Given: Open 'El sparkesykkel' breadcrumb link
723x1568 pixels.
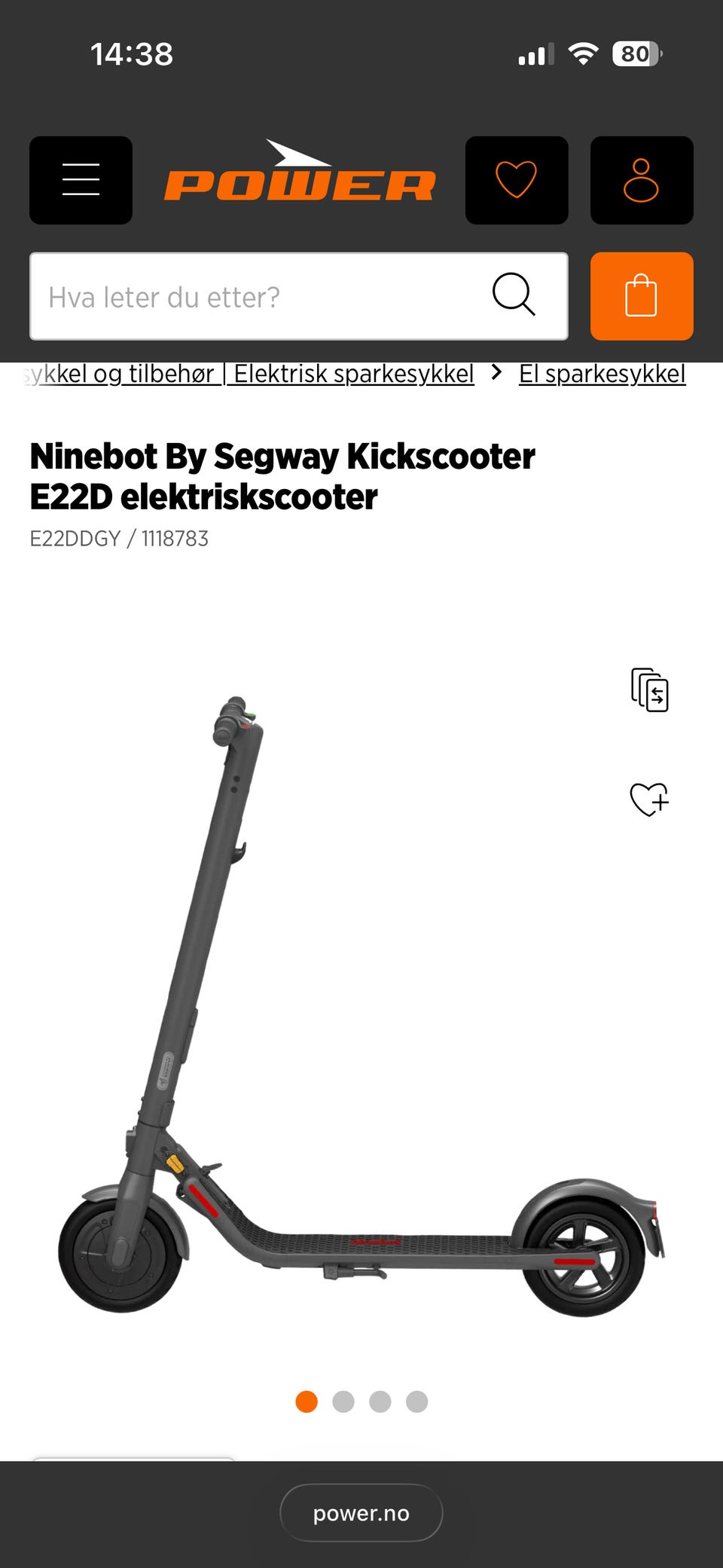Looking at the screenshot, I should click(x=602, y=374).
